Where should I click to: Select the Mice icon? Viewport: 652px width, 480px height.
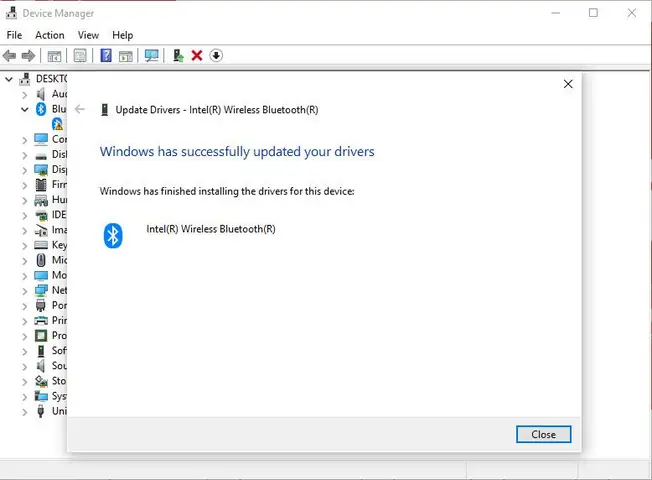[41, 260]
